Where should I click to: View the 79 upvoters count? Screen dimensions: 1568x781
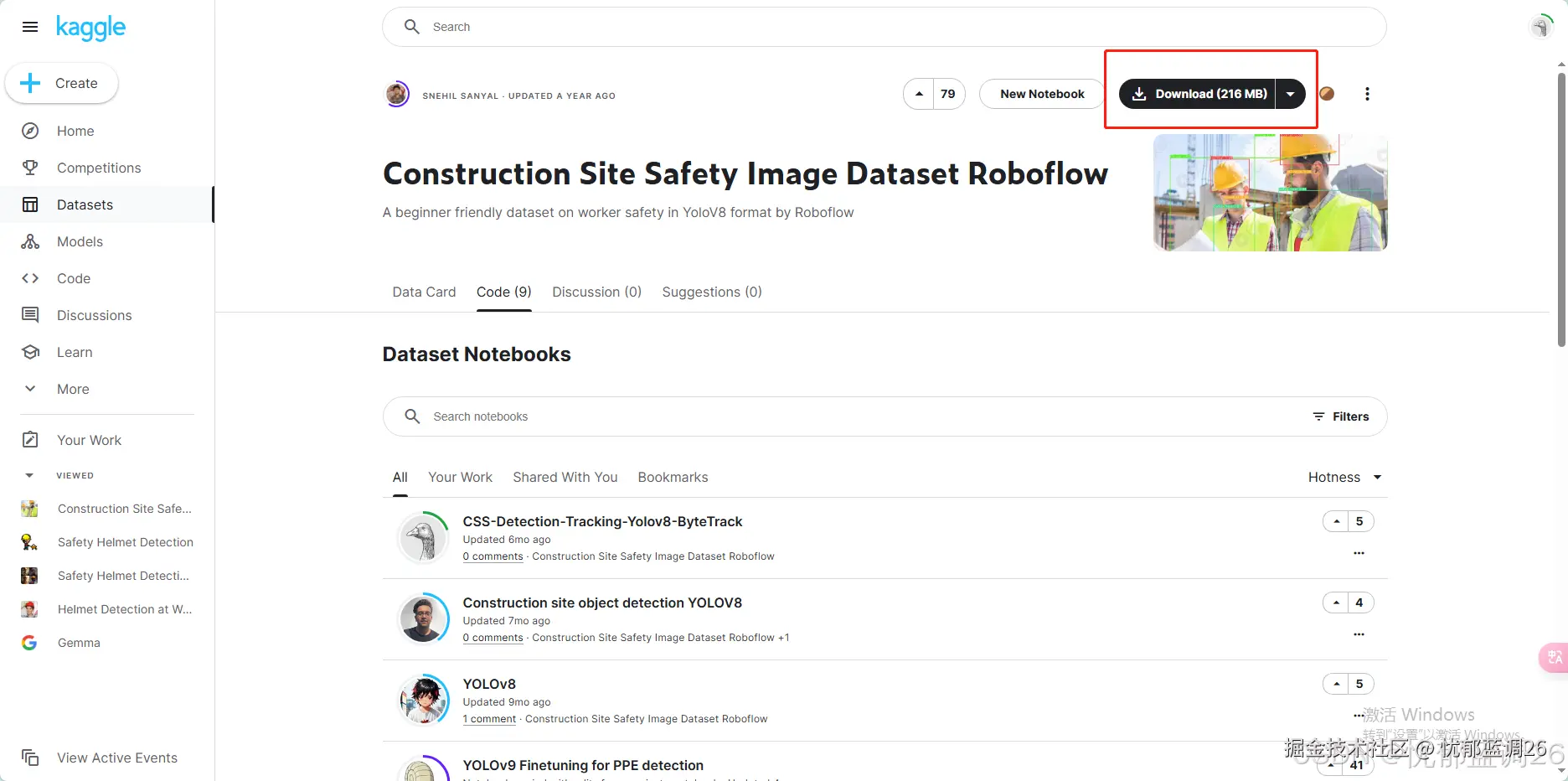coord(948,94)
